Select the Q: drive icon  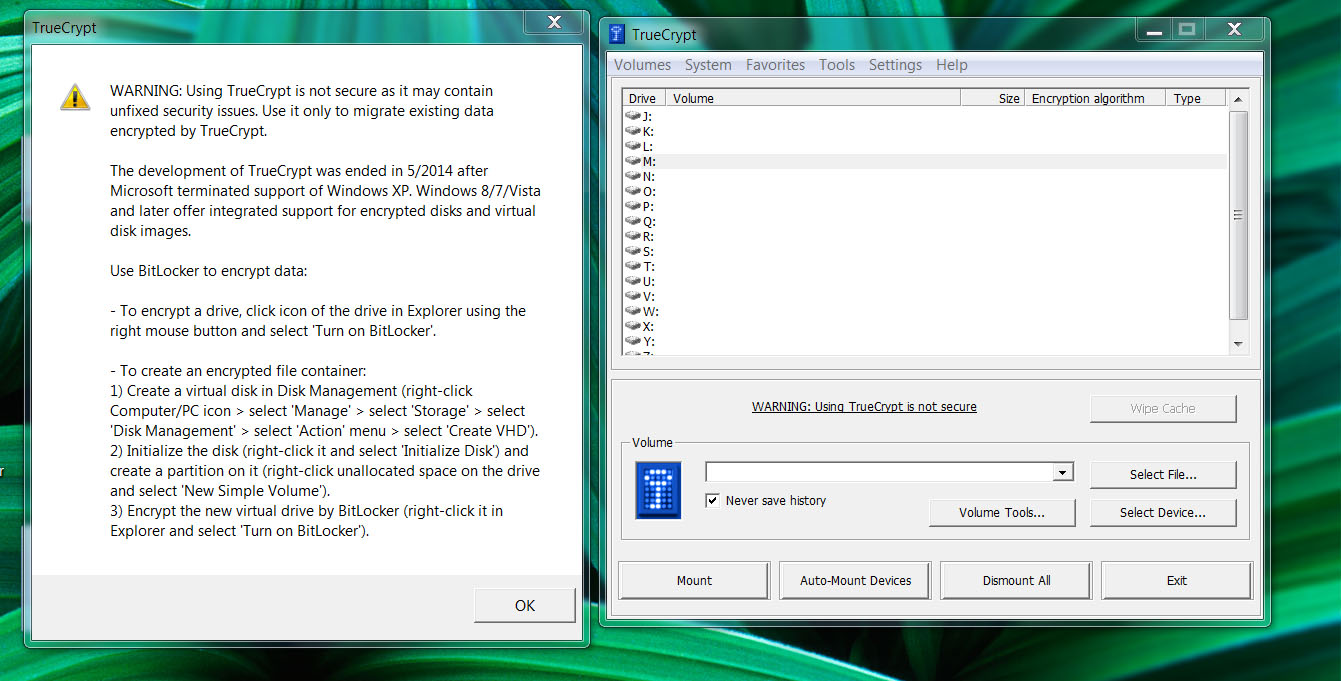[x=633, y=221]
